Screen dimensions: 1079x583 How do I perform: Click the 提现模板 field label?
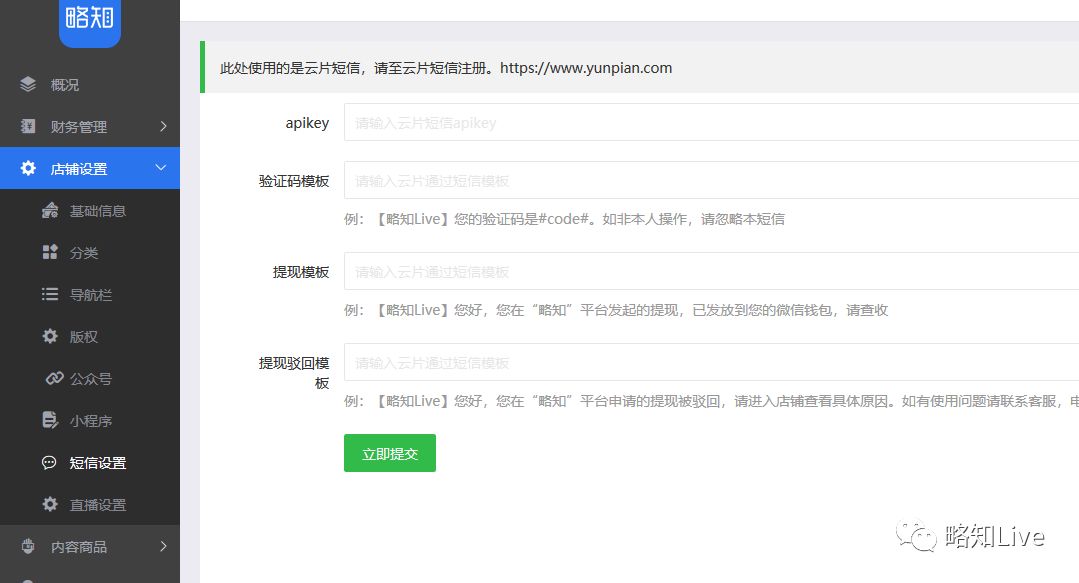click(x=301, y=271)
